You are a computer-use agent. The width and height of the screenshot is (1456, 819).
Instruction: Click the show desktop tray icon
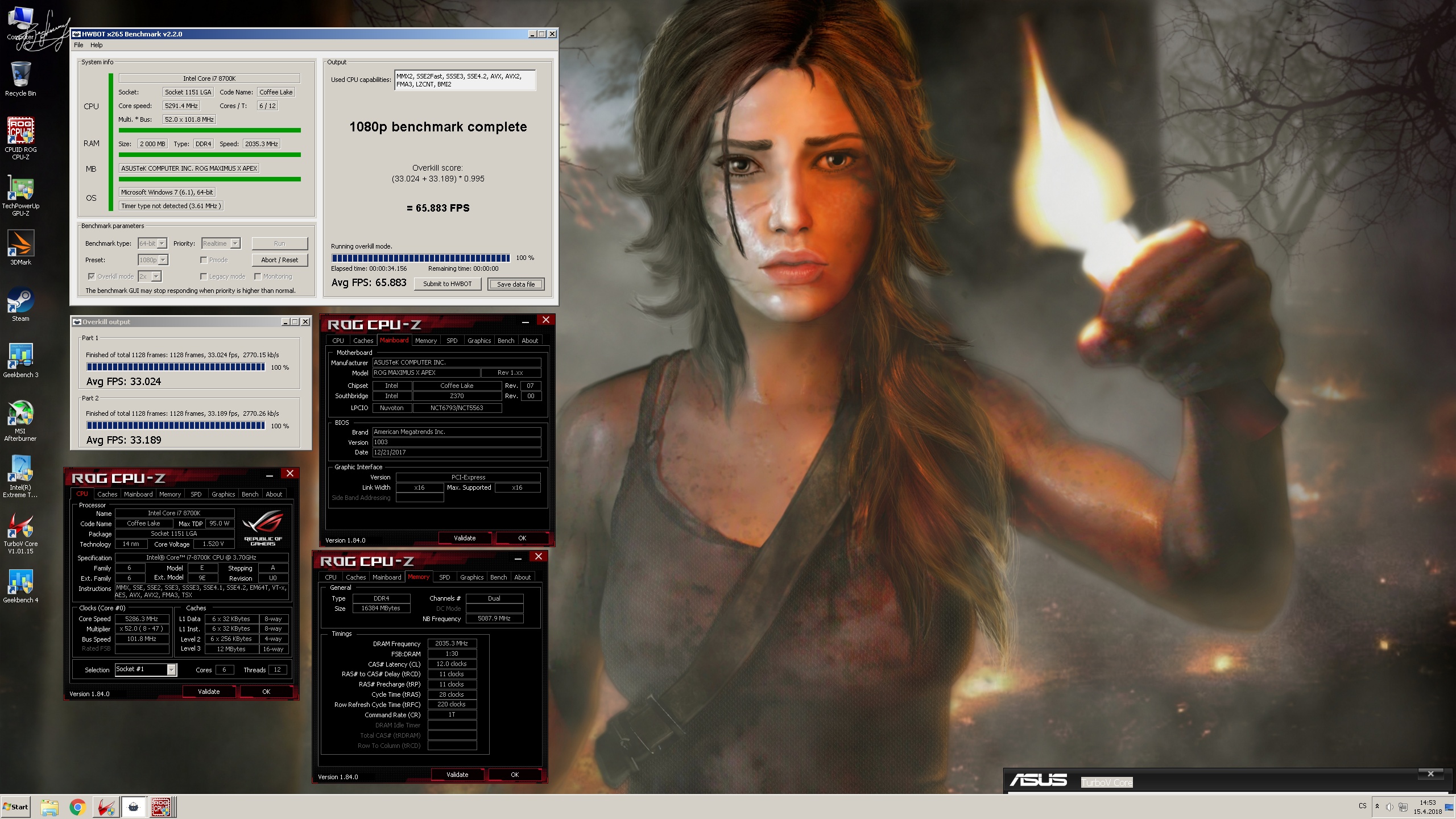pos(1449,807)
